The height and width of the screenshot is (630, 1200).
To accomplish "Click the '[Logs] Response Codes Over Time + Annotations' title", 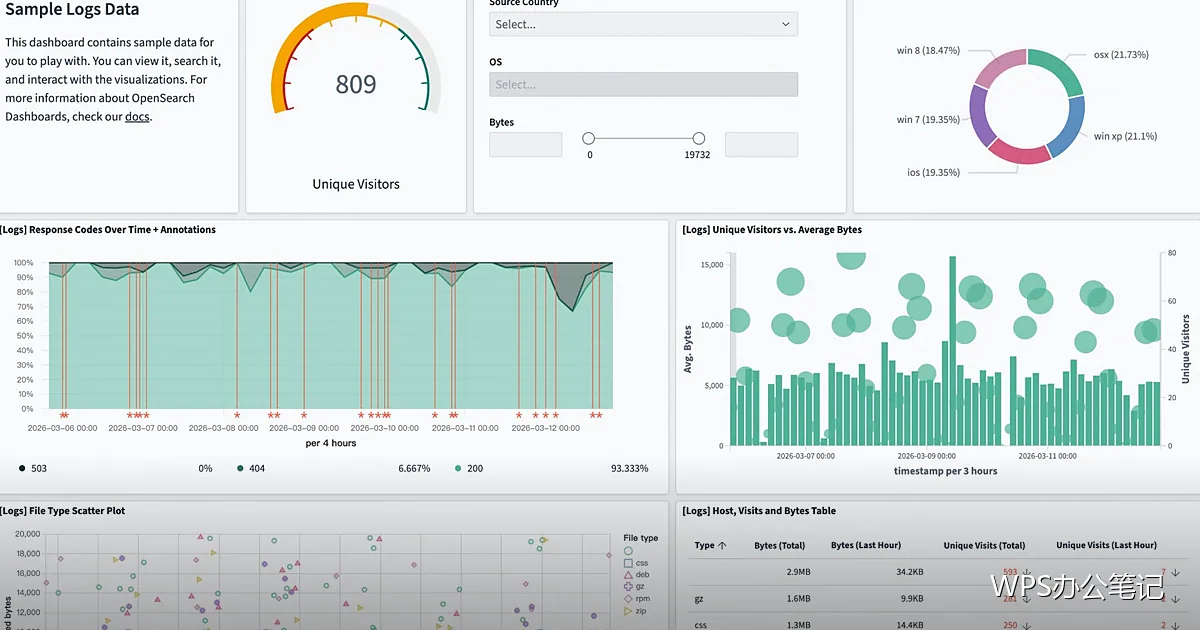I will [108, 229].
